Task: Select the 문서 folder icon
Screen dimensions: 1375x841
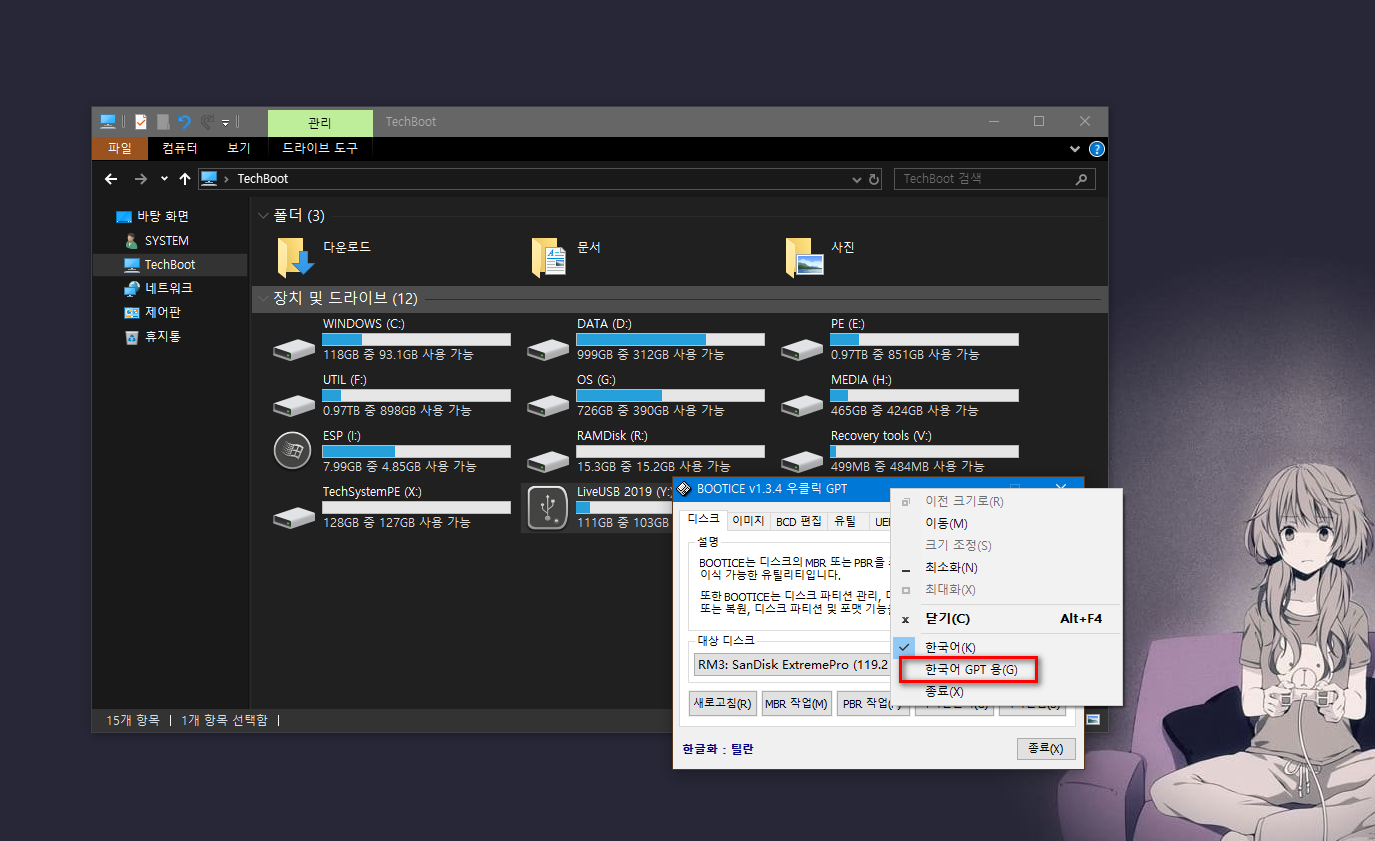Action: click(550, 257)
